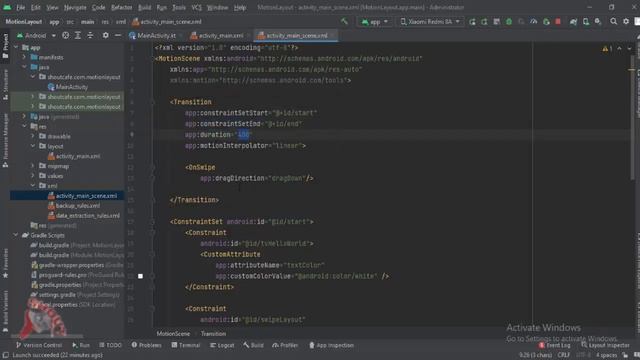Screen dimensions: 640x360
Task: Open the Logcat tool window
Action: [x=222, y=345]
